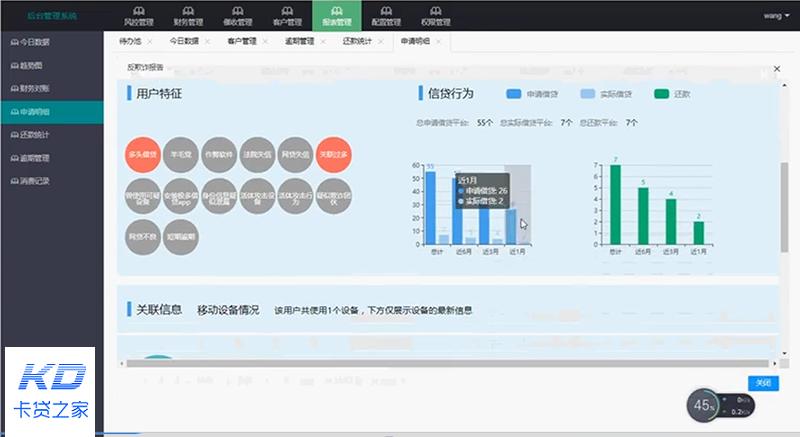Click the 总计 blue bar in loan chart
Image resolution: width=800 pixels, height=437 pixels.
(431, 208)
